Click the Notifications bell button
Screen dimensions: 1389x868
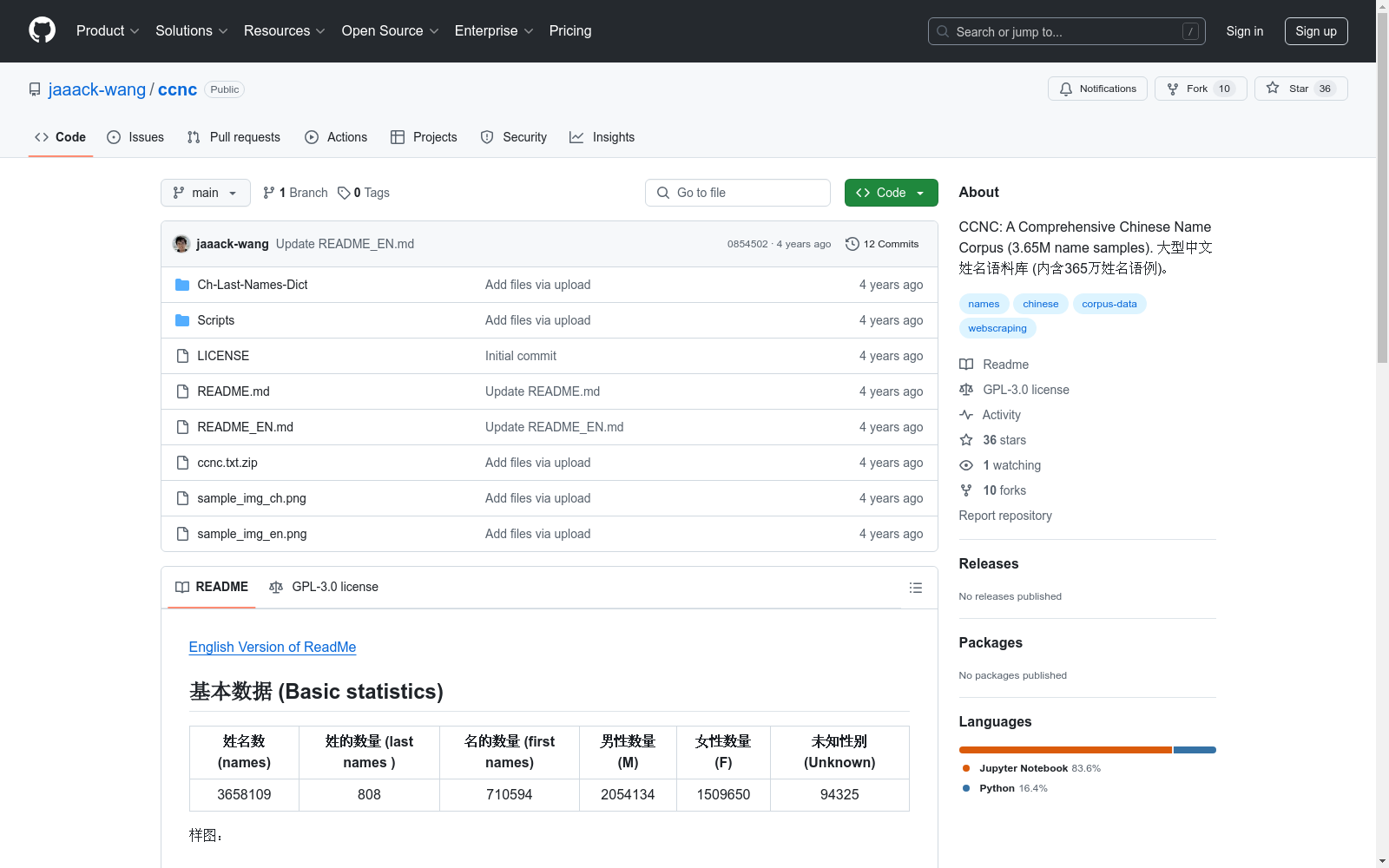click(1097, 89)
